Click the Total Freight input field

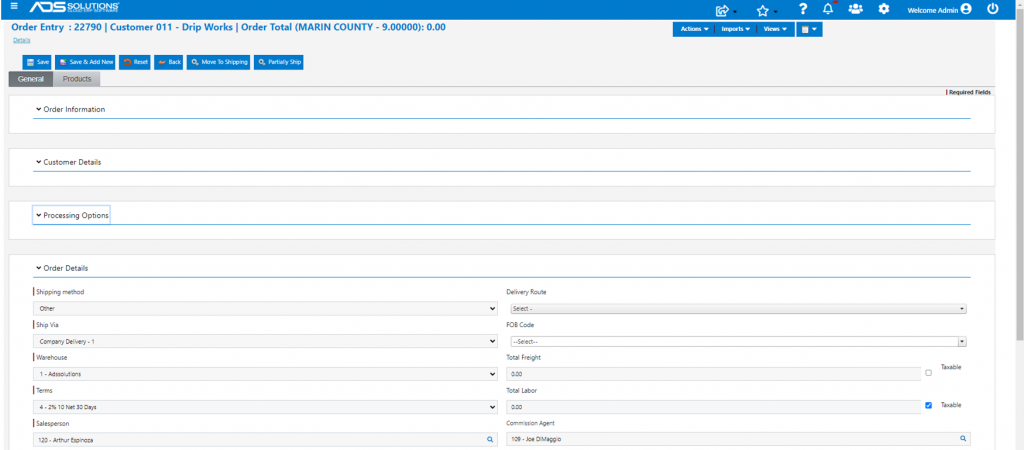click(x=714, y=374)
